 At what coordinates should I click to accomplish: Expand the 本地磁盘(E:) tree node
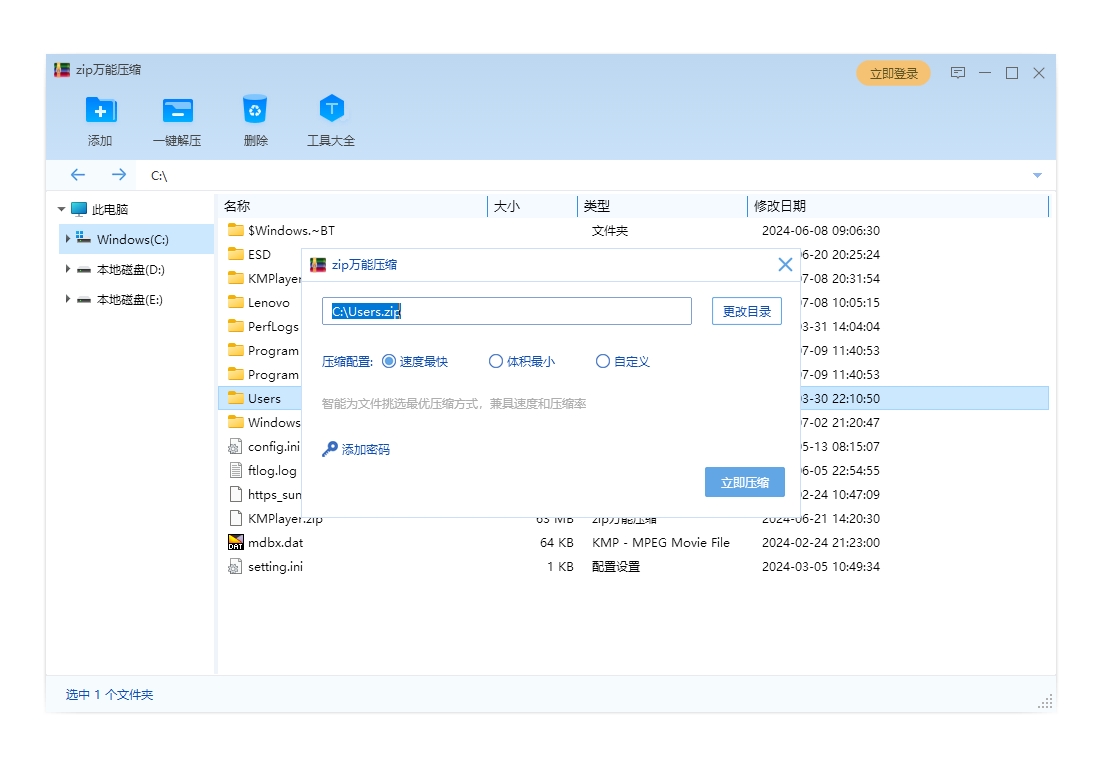click(x=67, y=299)
